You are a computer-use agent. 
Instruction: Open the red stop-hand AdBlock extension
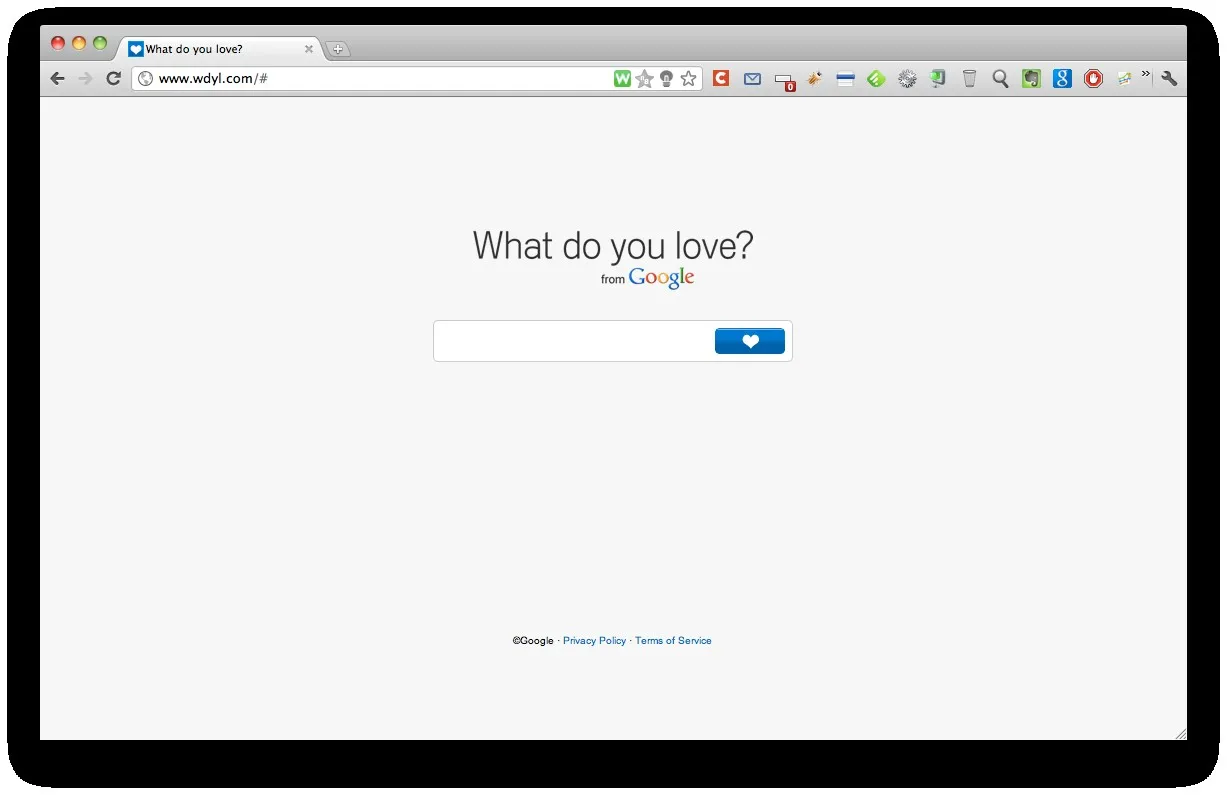1093,79
